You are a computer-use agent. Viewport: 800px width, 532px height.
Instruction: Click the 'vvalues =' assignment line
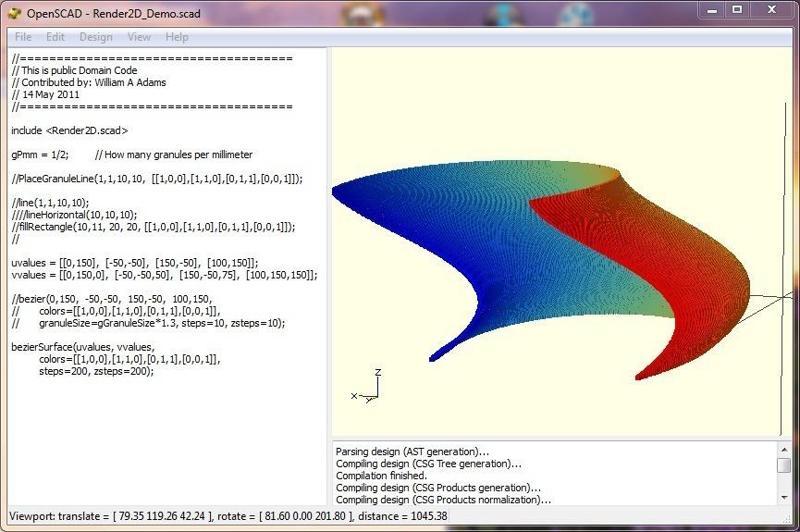pyautogui.click(x=164, y=275)
